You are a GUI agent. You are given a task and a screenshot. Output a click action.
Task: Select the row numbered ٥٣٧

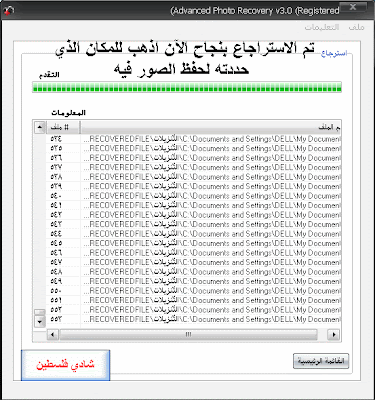pos(194,167)
